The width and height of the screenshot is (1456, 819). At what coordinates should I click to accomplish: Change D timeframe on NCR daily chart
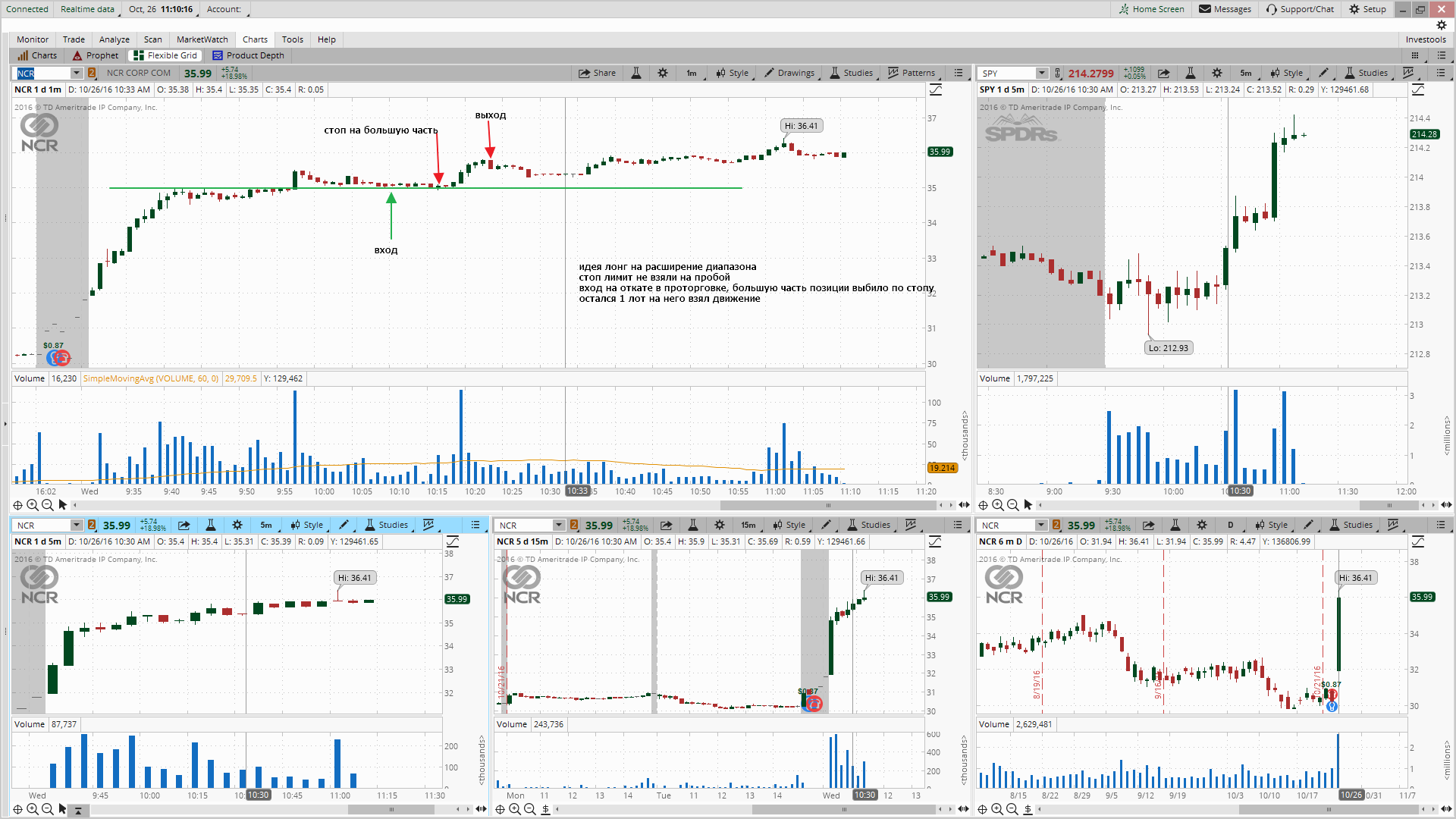click(x=1230, y=525)
